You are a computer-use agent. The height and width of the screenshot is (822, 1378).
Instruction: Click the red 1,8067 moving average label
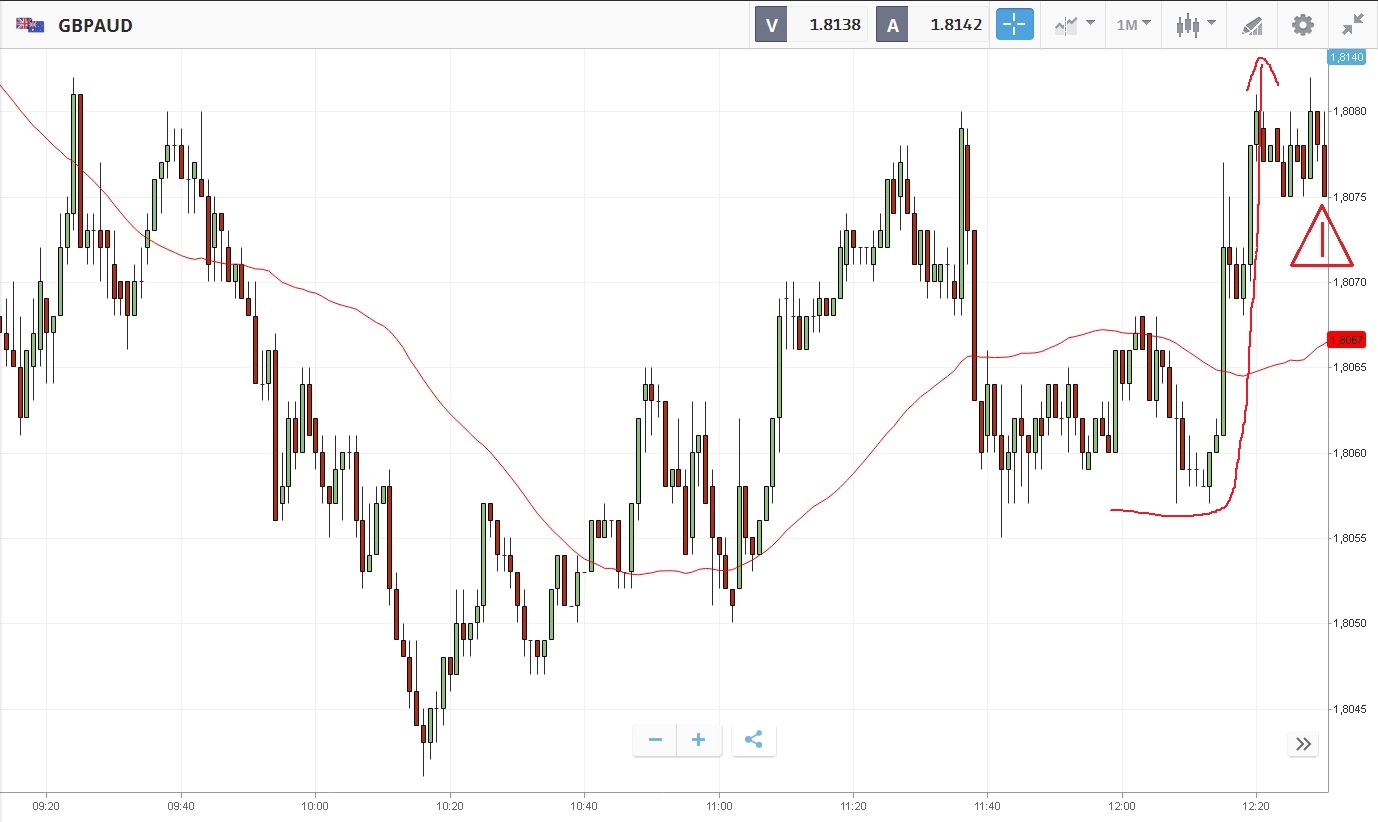click(x=1346, y=340)
